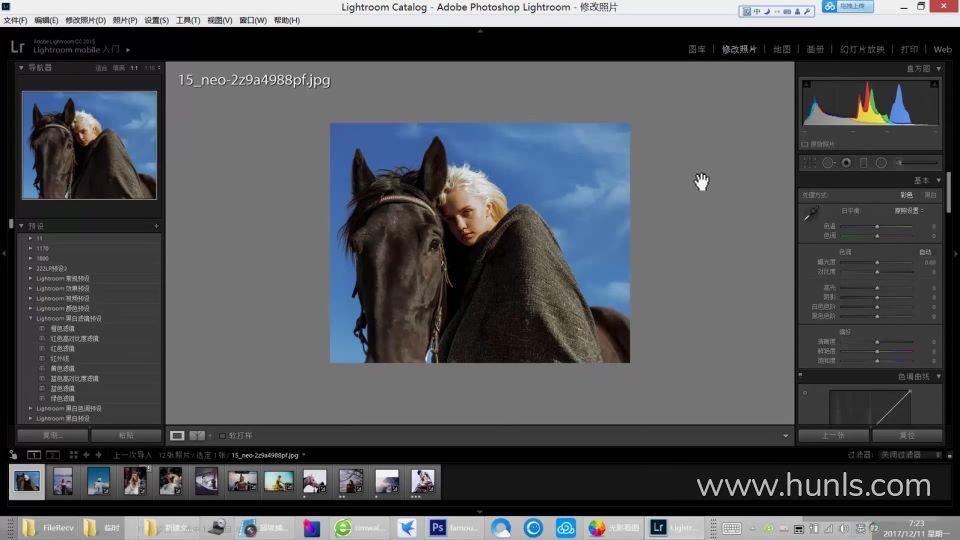Screen dimensions: 960x540
Task: Enable the original photo checkbox under histogram
Action: [x=804, y=144]
